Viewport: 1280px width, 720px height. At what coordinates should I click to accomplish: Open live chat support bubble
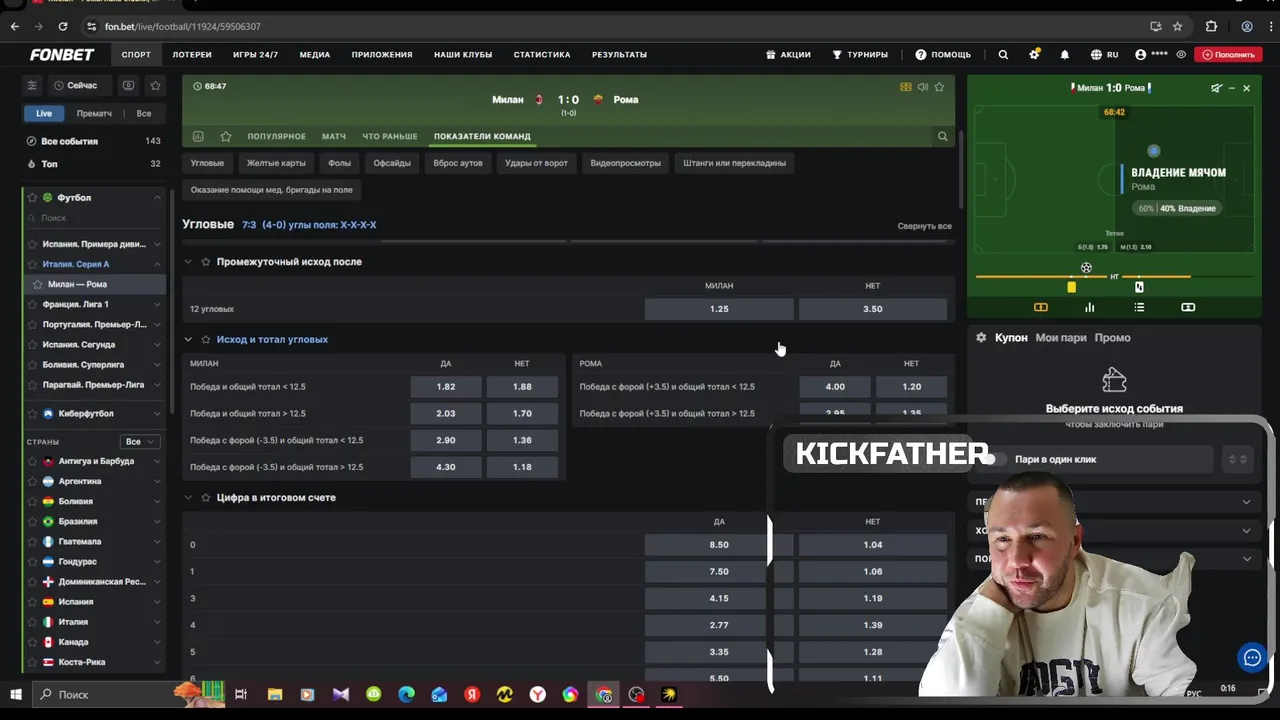click(x=1252, y=657)
